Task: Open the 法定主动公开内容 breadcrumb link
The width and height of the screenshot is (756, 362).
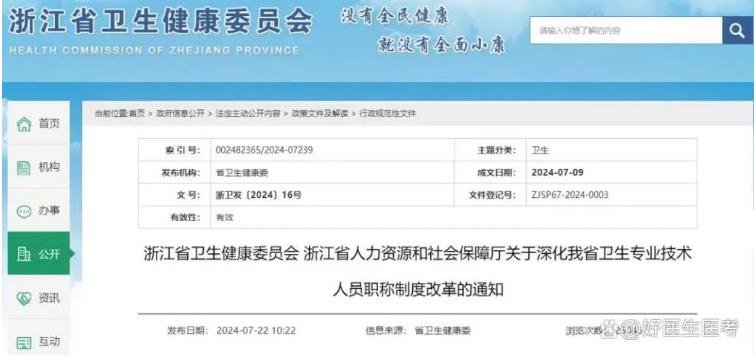Action: coord(247,113)
